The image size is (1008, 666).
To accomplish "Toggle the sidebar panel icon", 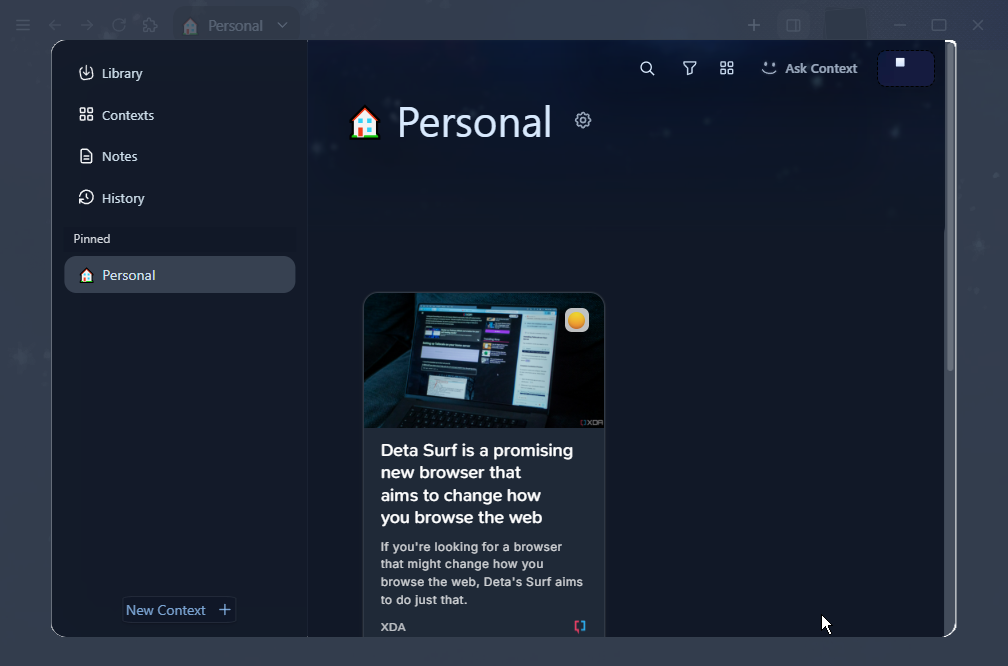I will [x=793, y=25].
